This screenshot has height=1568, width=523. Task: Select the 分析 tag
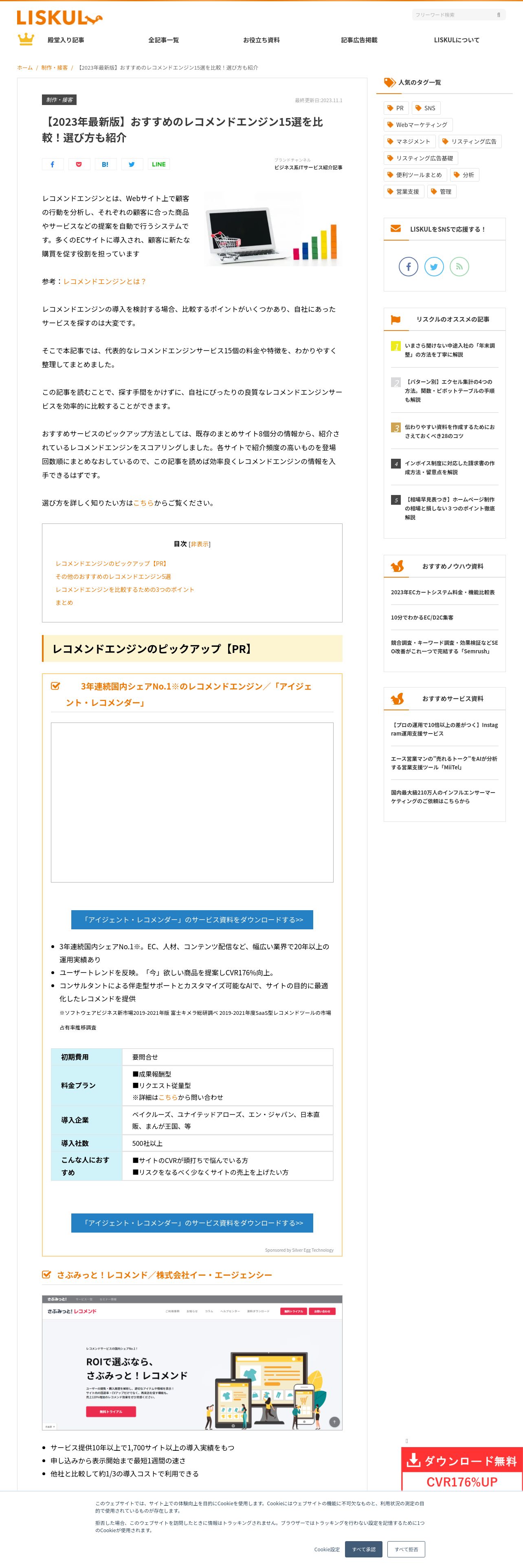point(464,175)
